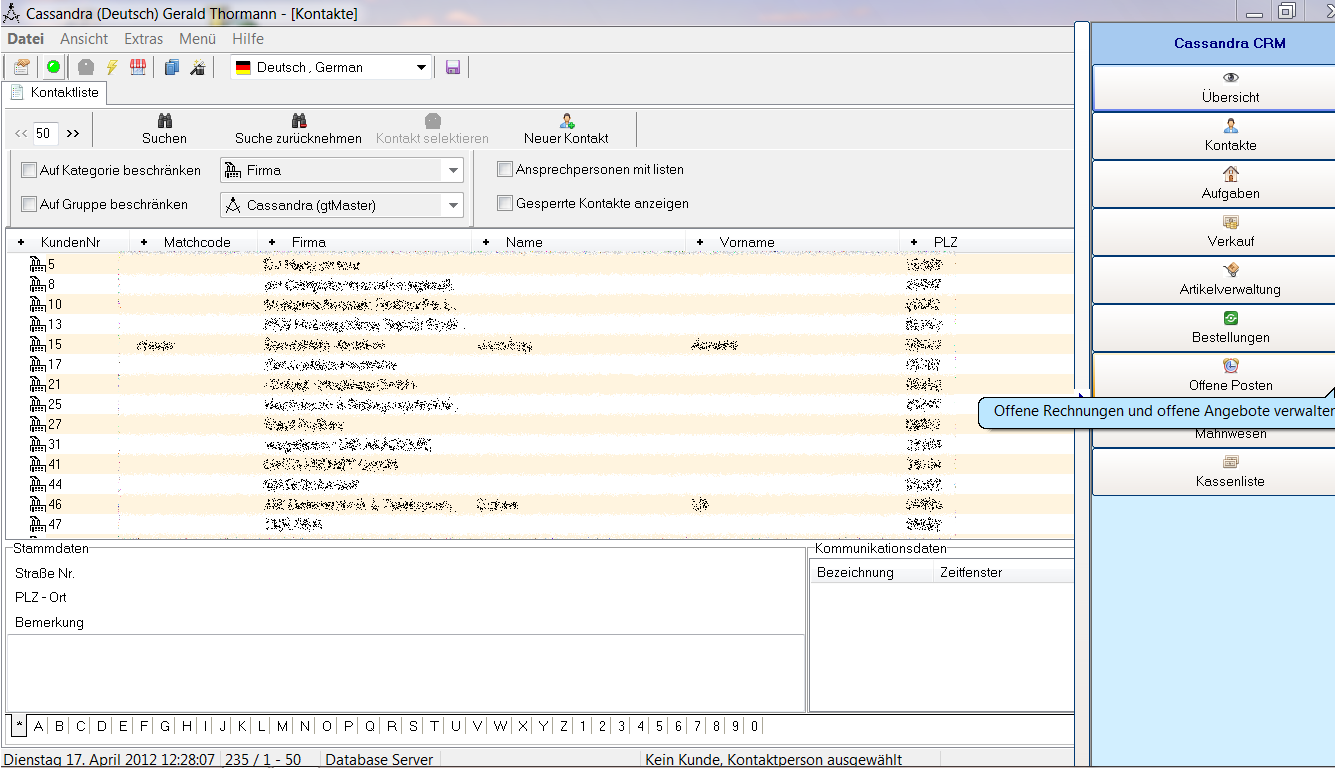The width and height of the screenshot is (1335, 768).
Task: Expand the KundenNr column plus marker
Action: [x=21, y=242]
